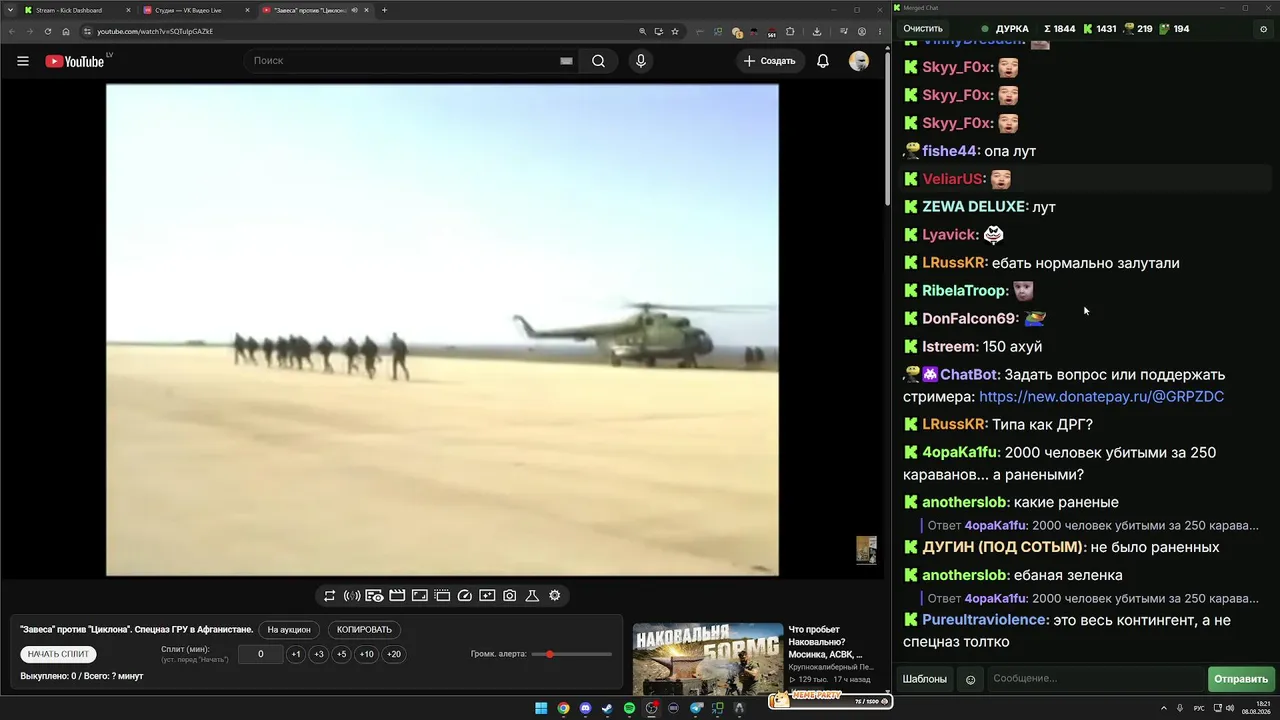
Task: Open the playback speed gauge icon
Action: (x=465, y=596)
